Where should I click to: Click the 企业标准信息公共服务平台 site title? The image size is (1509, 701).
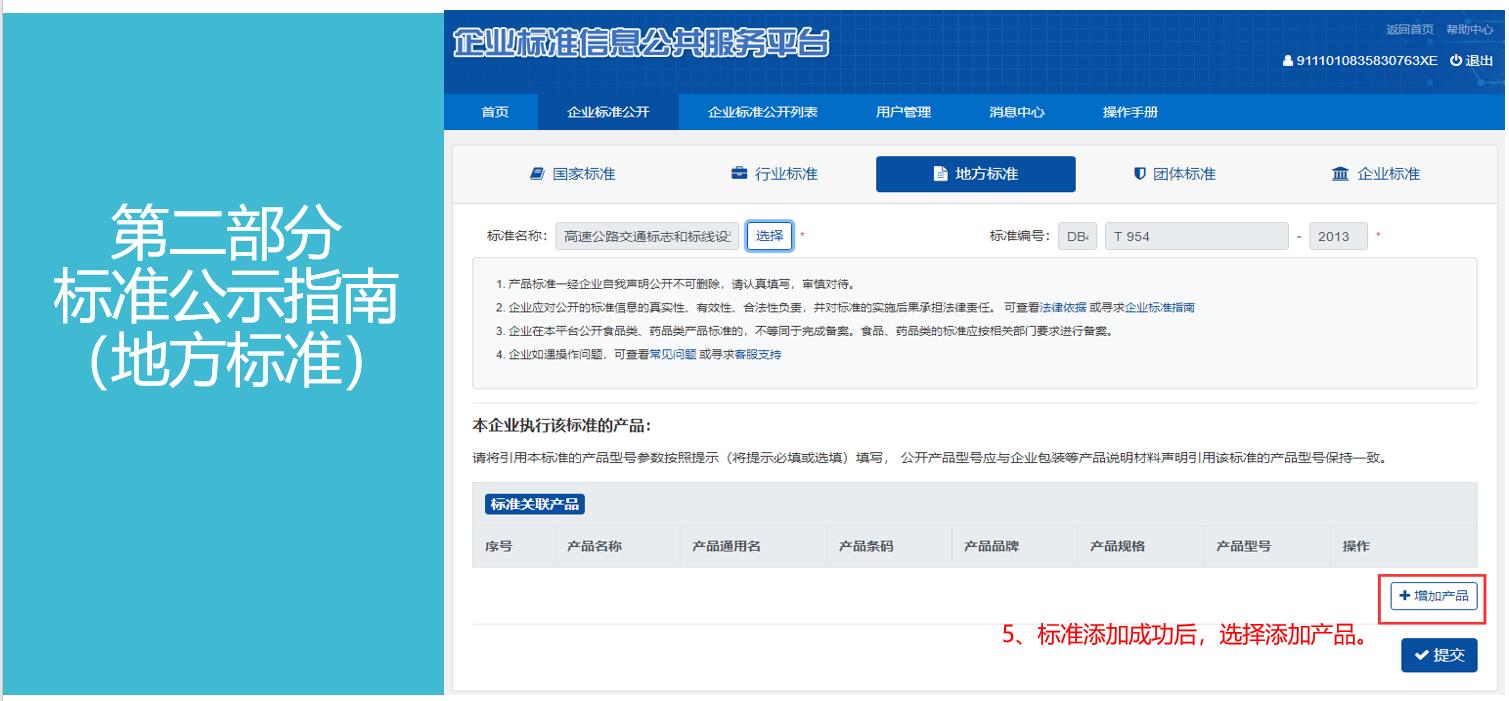pos(641,44)
